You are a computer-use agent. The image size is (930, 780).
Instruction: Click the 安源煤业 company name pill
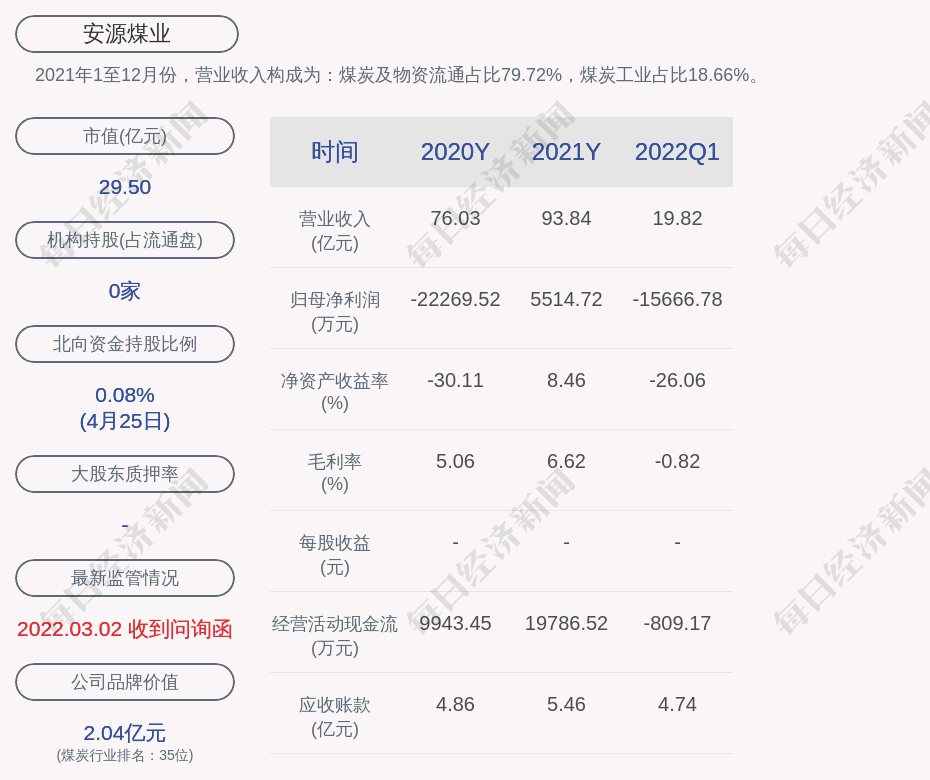[126, 34]
